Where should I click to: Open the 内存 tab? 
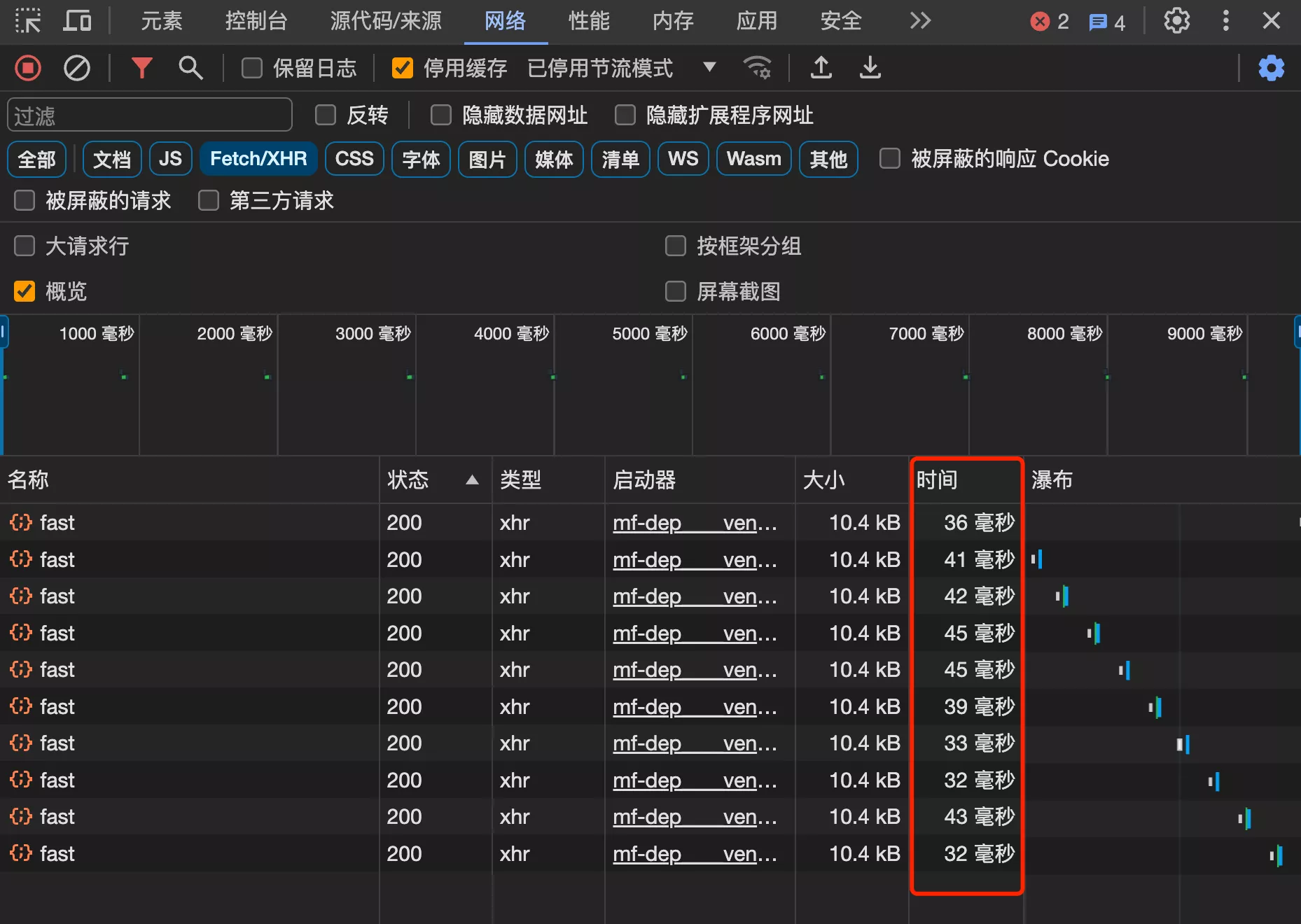673,21
